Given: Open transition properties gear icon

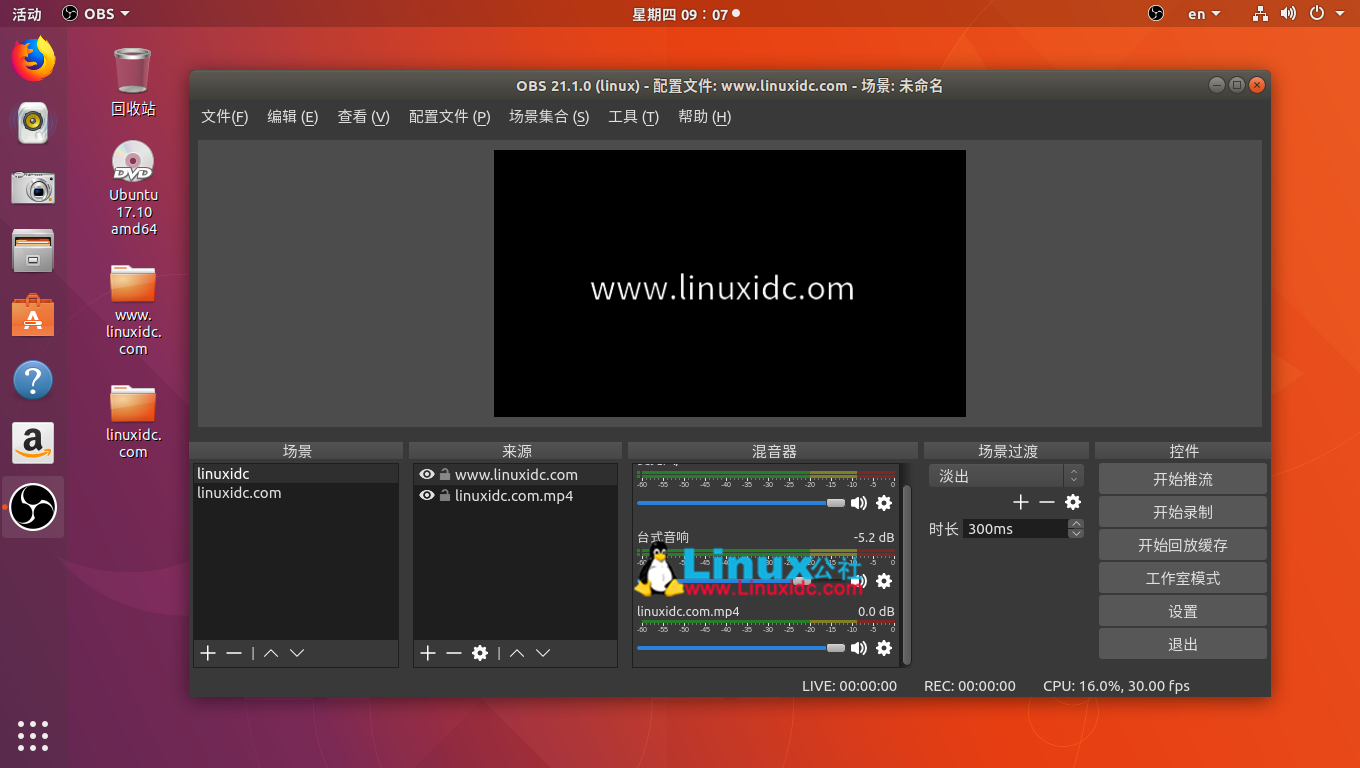Looking at the screenshot, I should click(x=1073, y=502).
